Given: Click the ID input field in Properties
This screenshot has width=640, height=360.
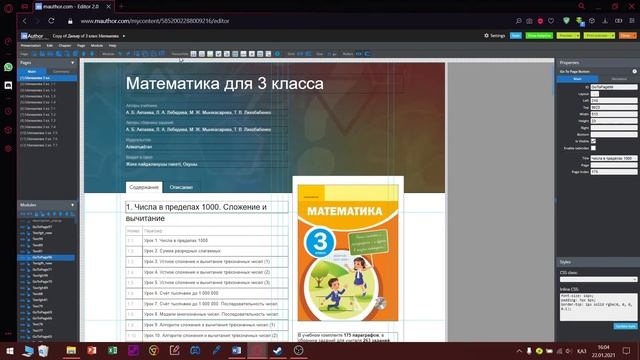Looking at the screenshot, I should [613, 87].
